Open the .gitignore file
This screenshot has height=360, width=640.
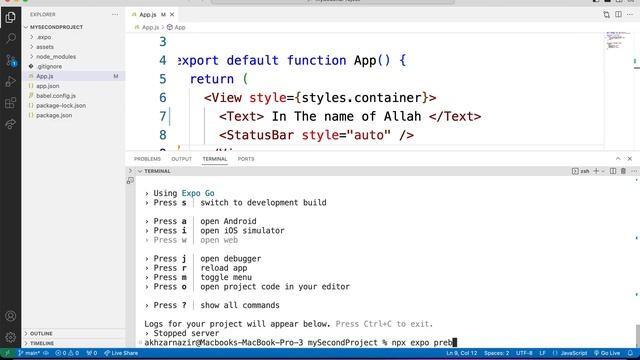[49, 67]
